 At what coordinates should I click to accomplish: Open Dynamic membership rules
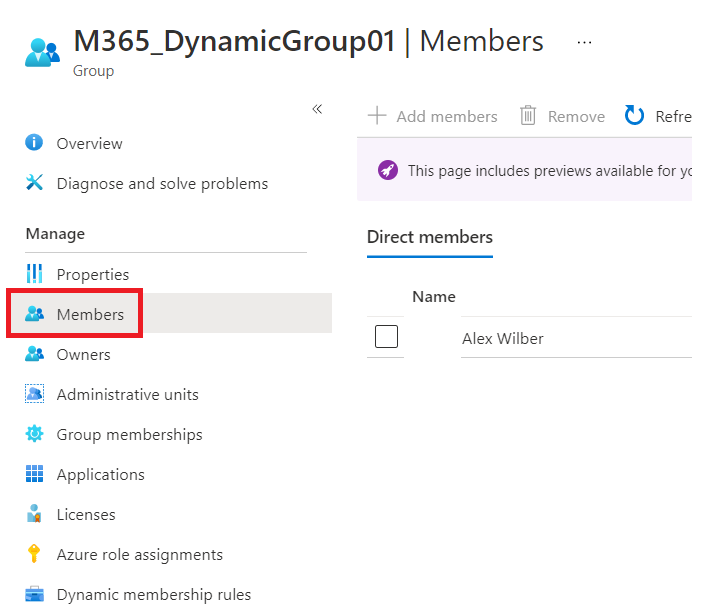pyautogui.click(x=154, y=595)
